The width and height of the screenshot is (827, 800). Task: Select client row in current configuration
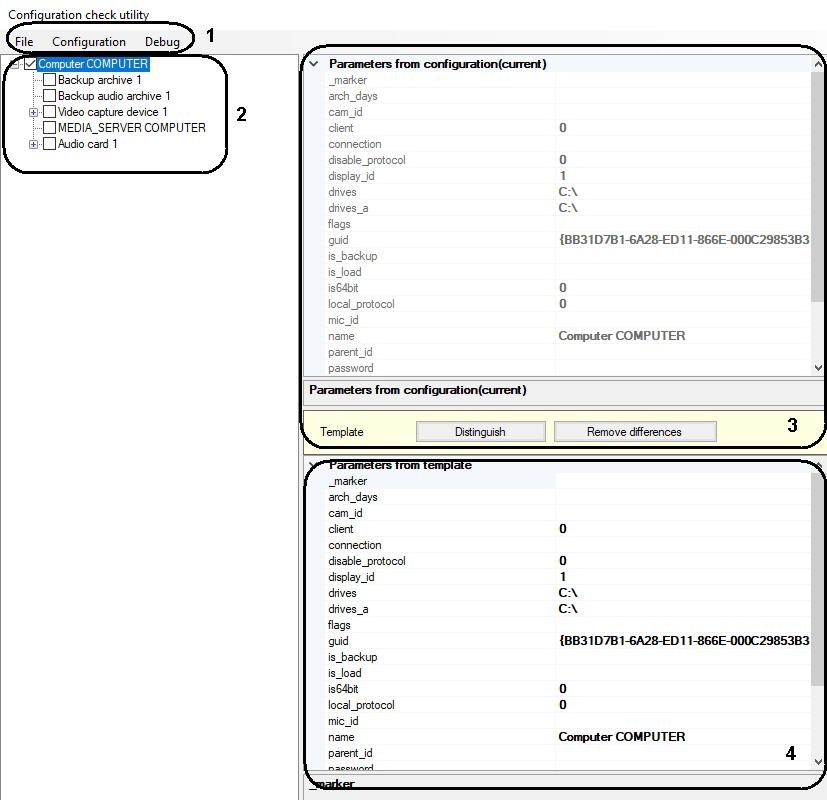click(568, 128)
